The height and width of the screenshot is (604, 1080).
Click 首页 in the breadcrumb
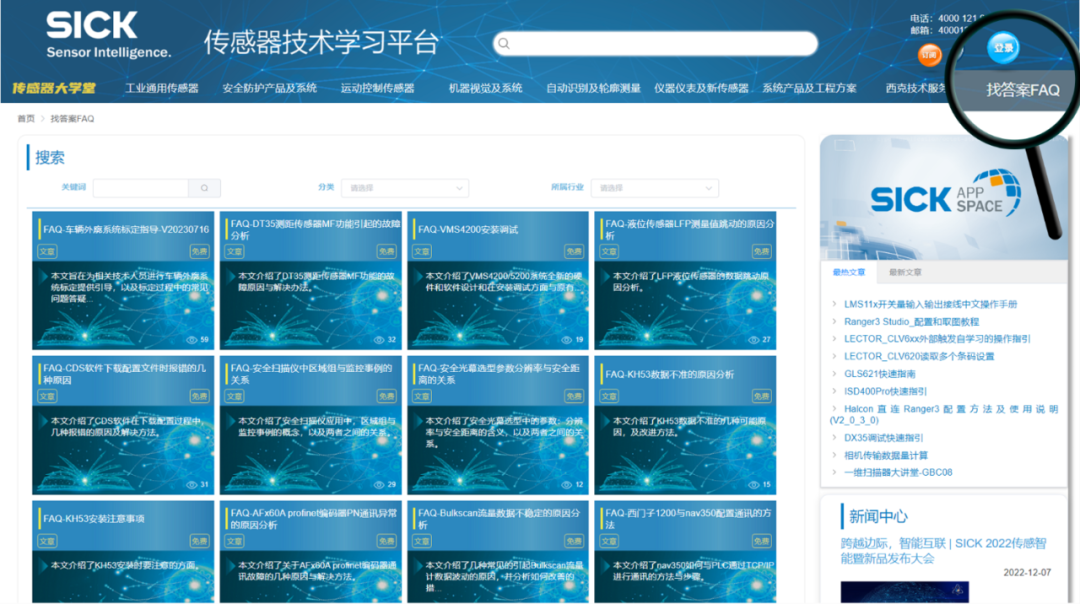click(26, 119)
